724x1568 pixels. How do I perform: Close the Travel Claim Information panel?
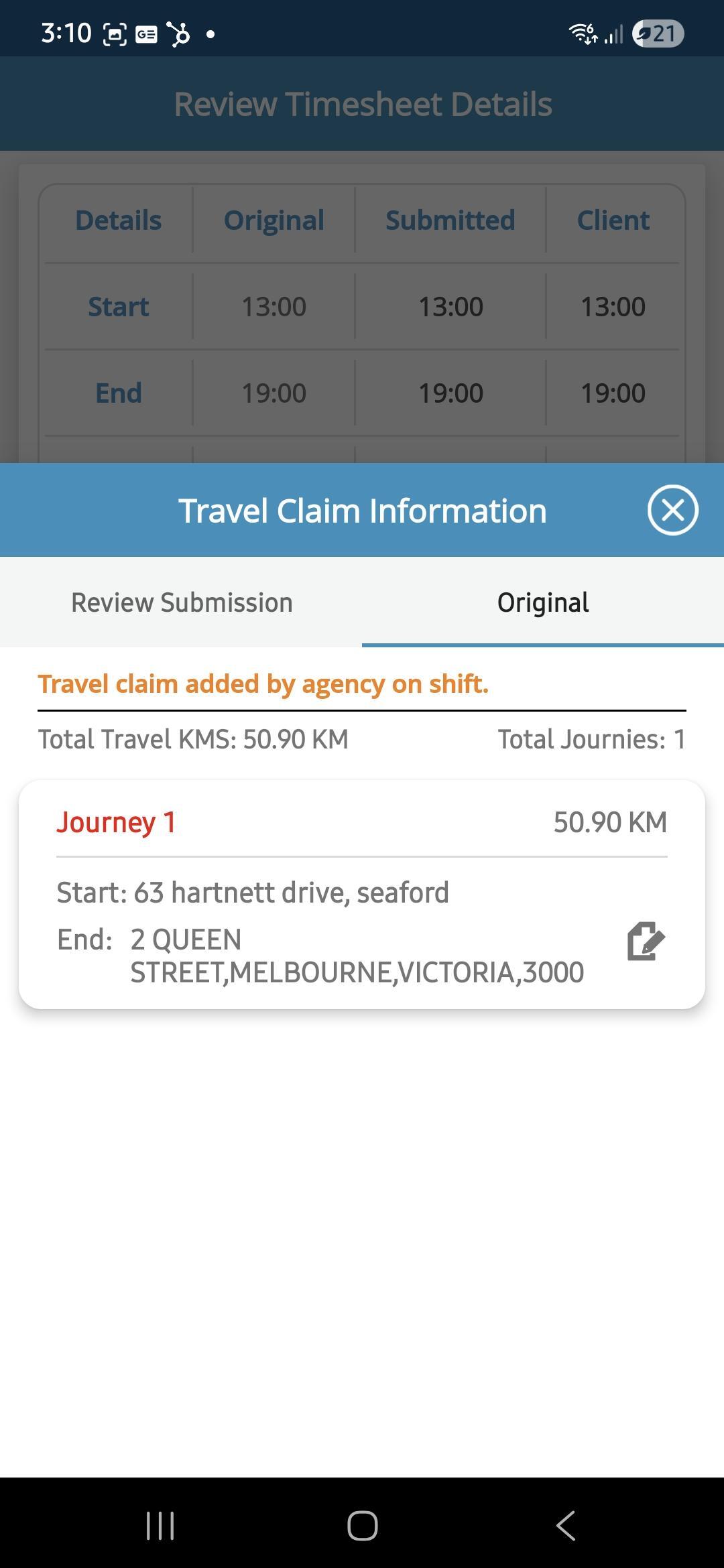click(x=672, y=510)
